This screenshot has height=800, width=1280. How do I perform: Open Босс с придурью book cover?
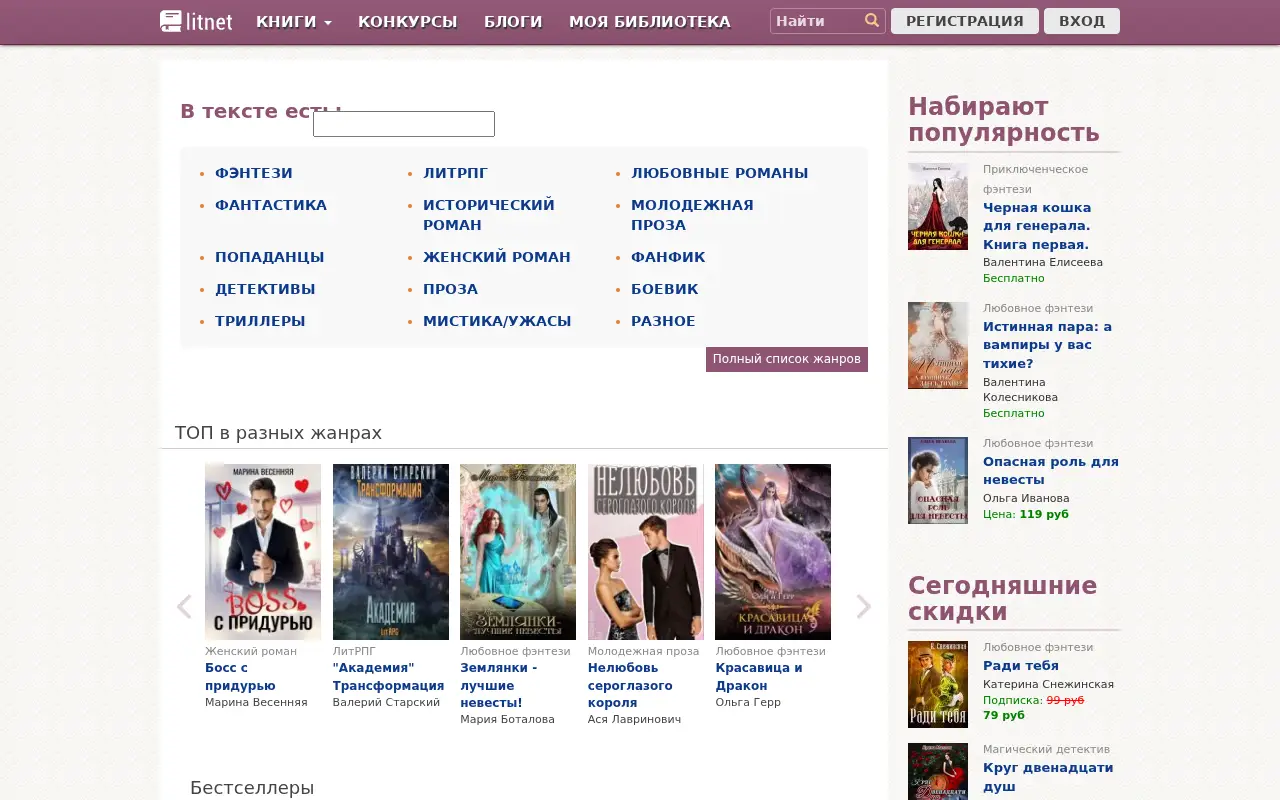(263, 552)
